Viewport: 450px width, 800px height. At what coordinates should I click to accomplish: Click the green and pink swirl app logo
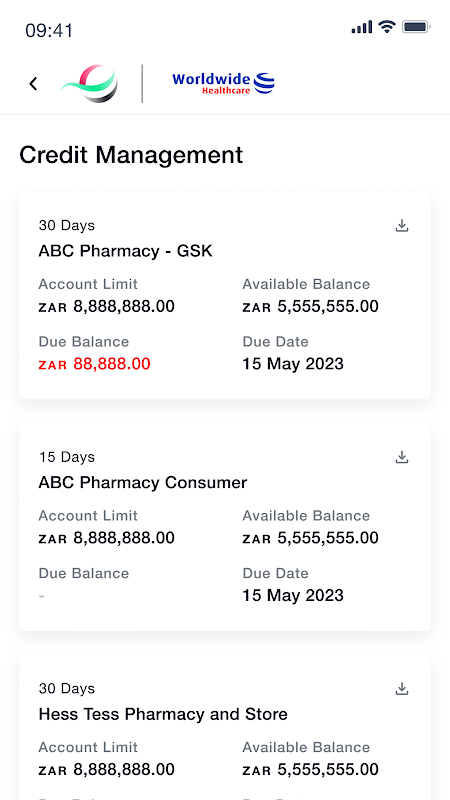tap(90, 84)
